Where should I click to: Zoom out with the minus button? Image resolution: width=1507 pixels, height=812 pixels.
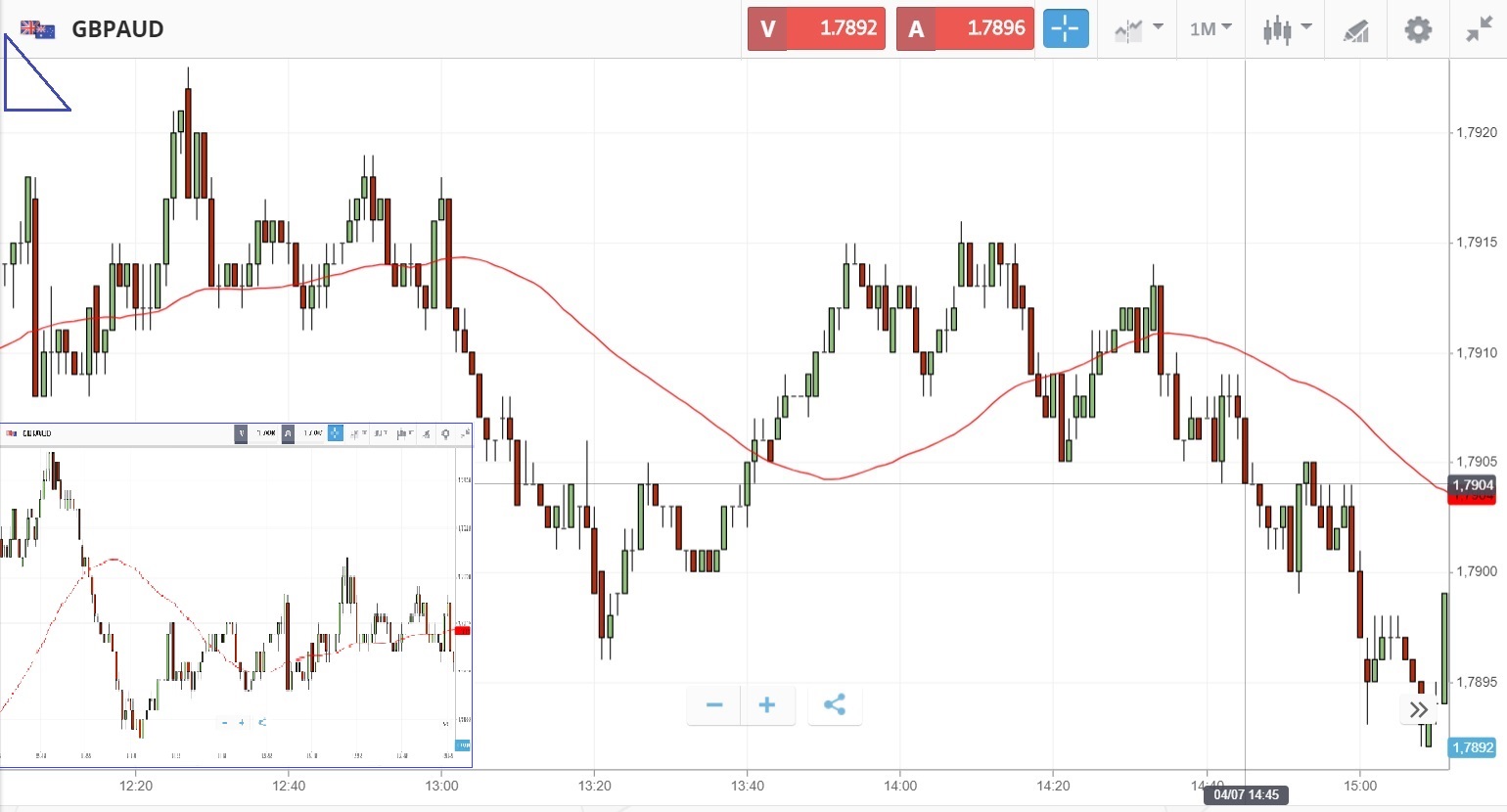point(714,705)
